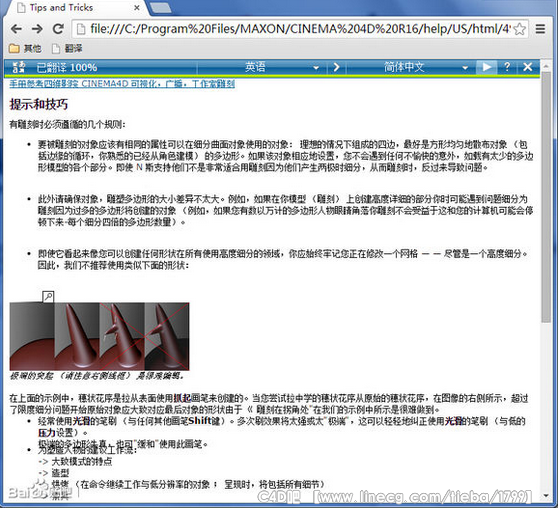Open the 其他 bookmarks folder

point(25,48)
